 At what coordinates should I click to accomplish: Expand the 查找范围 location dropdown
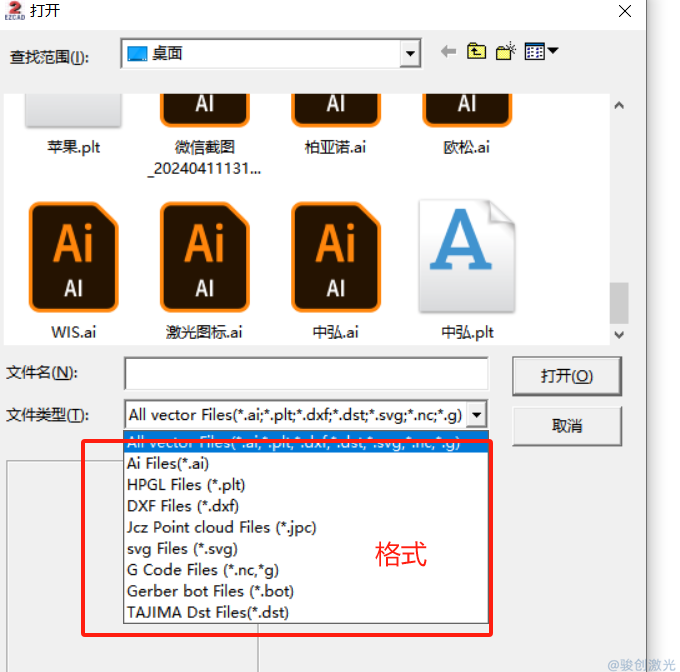click(410, 54)
